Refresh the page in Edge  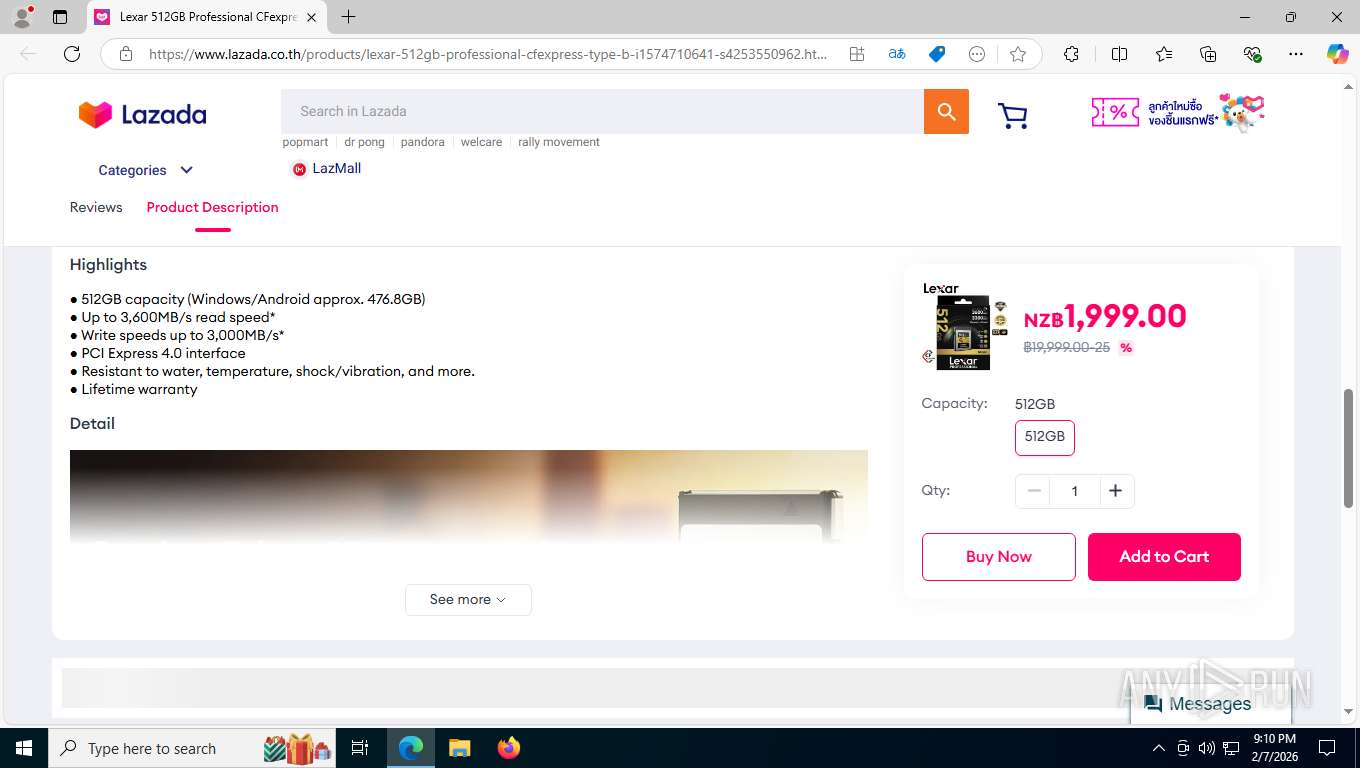72,54
